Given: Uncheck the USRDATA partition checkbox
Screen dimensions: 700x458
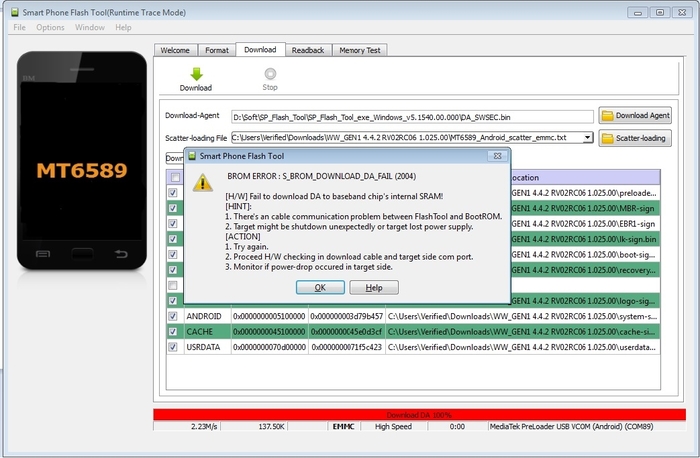Looking at the screenshot, I should [x=173, y=346].
